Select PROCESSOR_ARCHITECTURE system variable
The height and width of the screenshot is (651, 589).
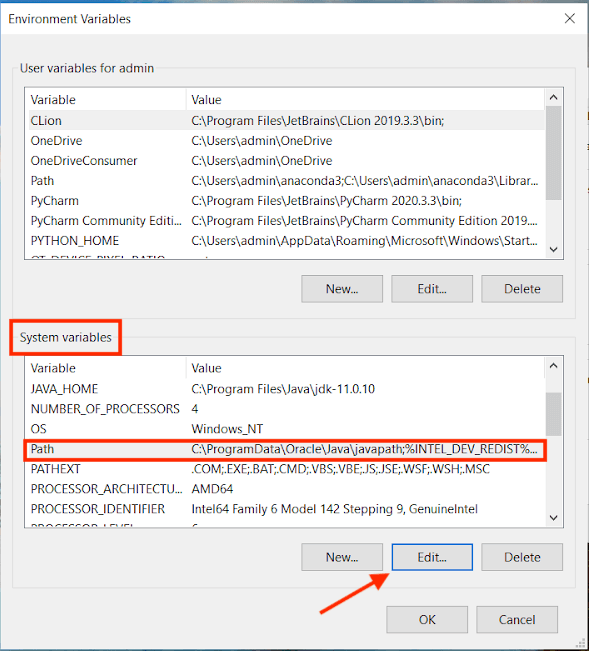[286, 489]
